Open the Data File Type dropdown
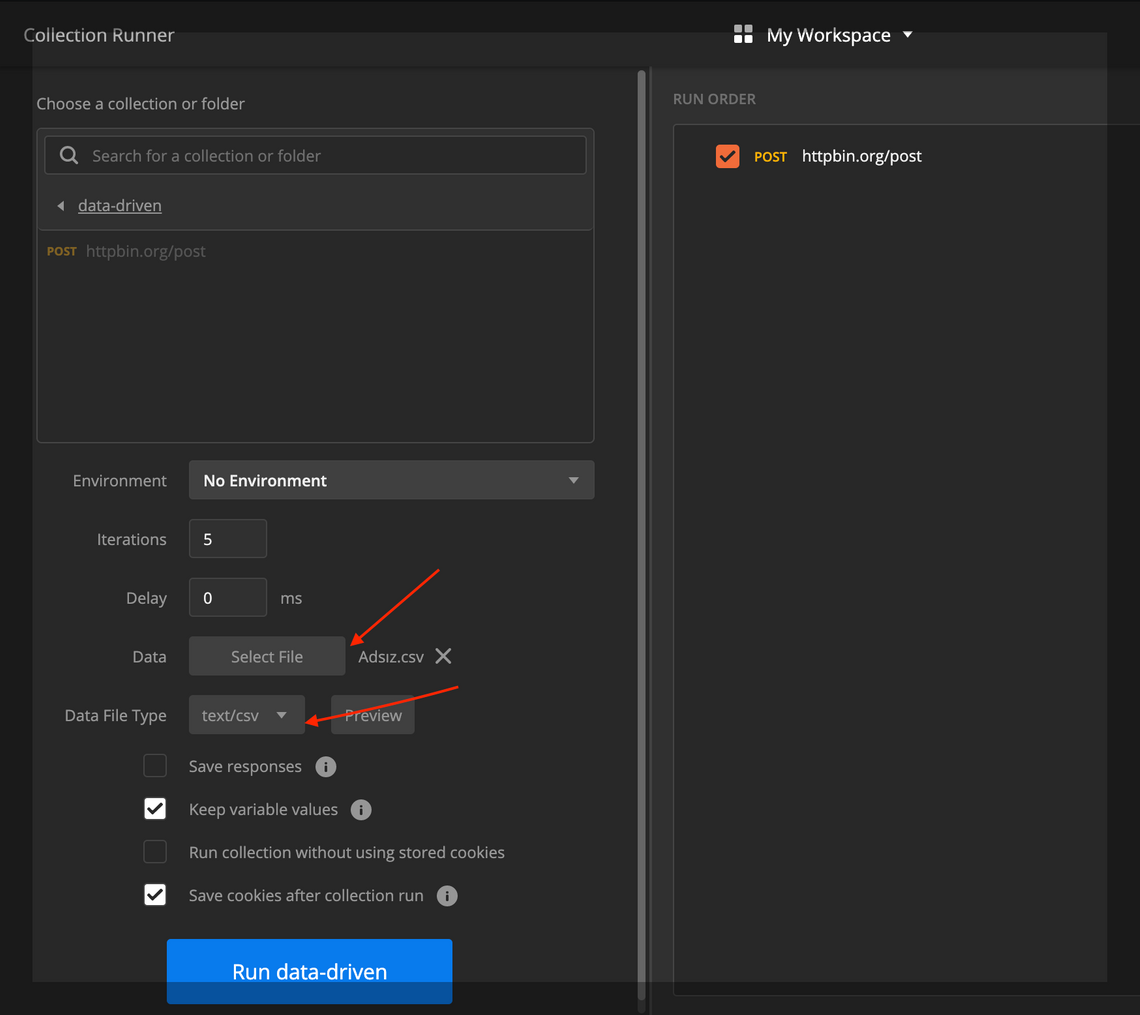The image size is (1140, 1015). (x=246, y=715)
